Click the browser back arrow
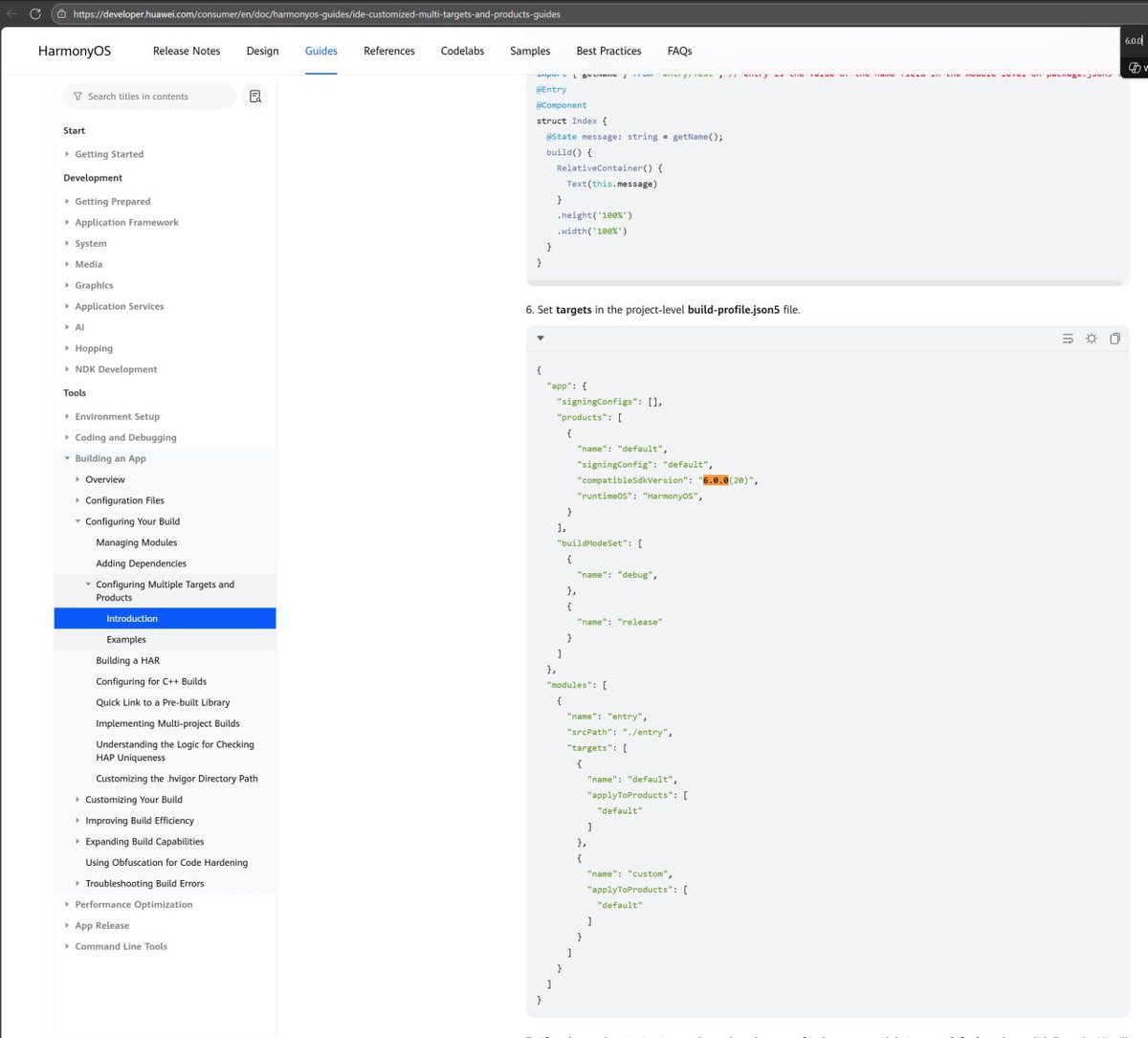Viewport: 1148px width, 1038px height. [11, 14]
